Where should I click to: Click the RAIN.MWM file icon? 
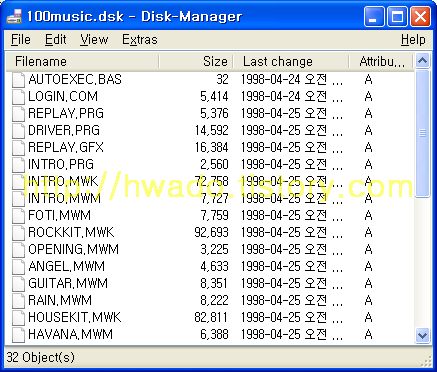(x=18, y=301)
